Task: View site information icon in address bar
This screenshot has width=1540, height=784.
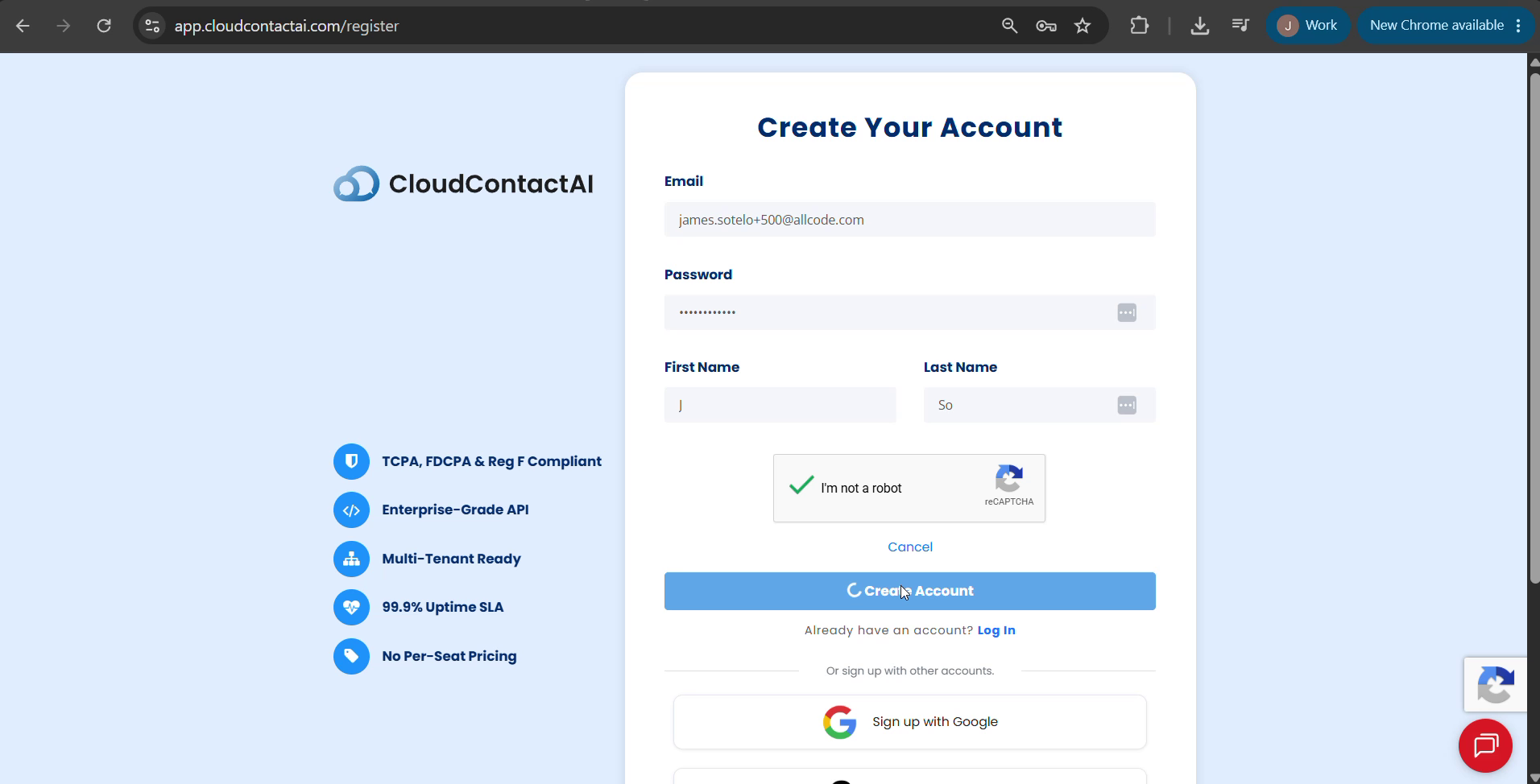Action: pyautogui.click(x=152, y=26)
